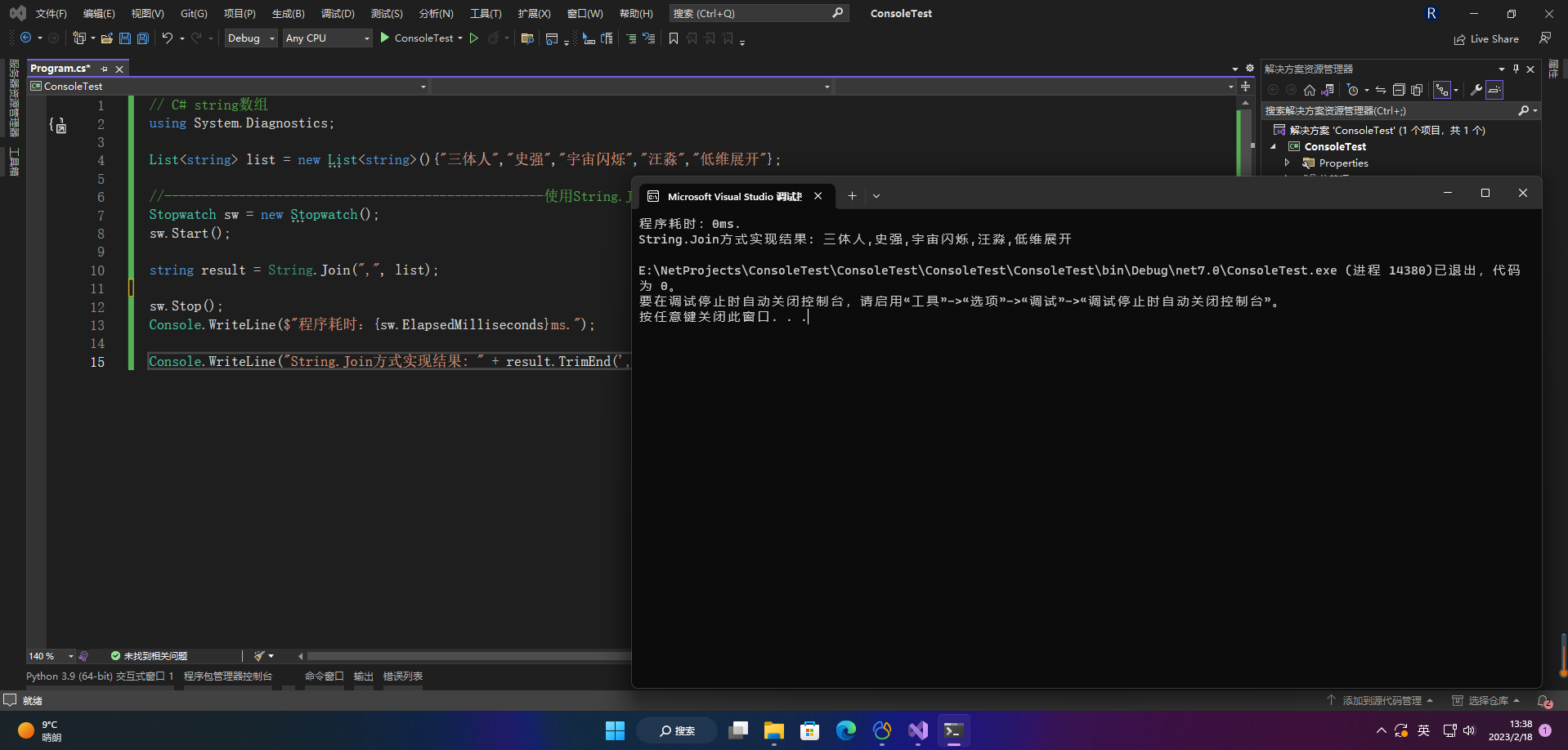
Task: Open the console terminal new-tab dropdown chevron
Action: (x=876, y=196)
